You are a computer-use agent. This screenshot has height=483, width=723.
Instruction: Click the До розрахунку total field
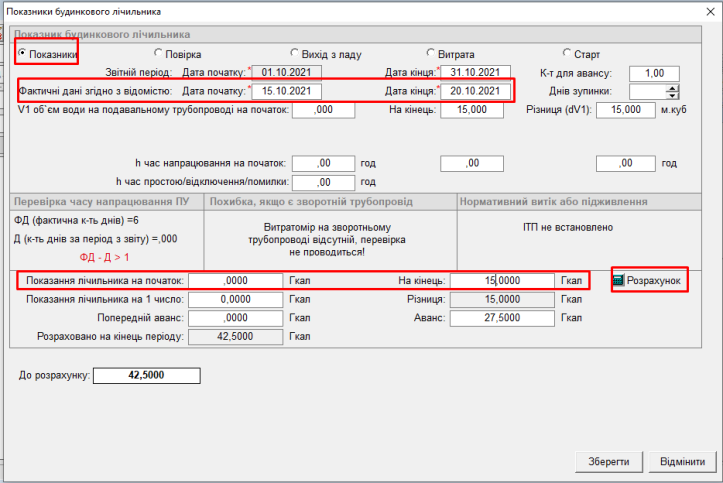[147, 375]
